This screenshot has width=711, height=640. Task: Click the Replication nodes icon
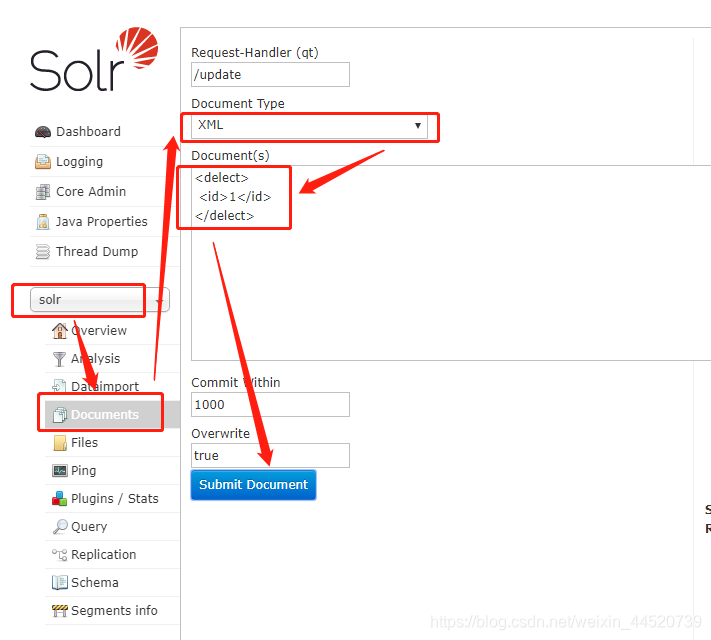pyautogui.click(x=59, y=554)
